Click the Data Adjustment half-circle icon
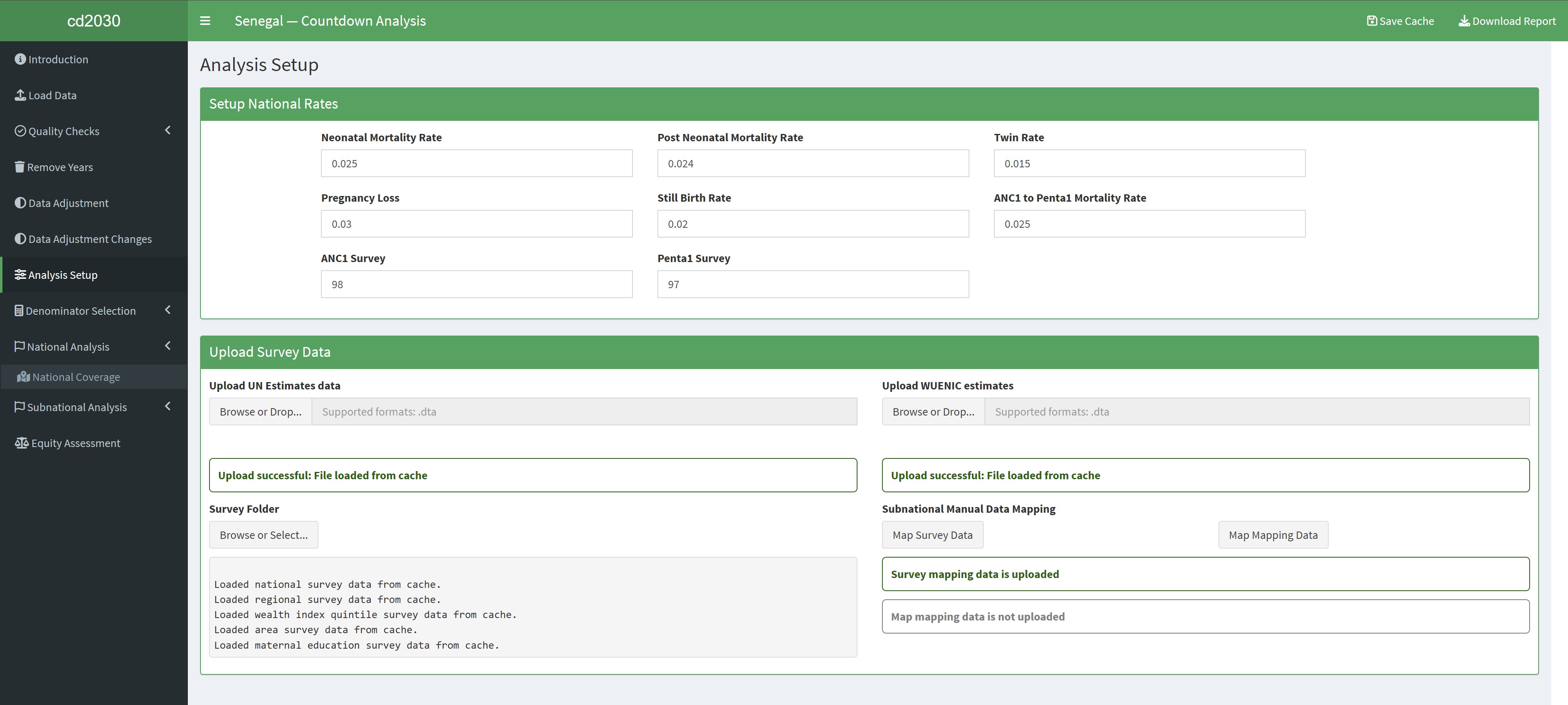 point(20,202)
